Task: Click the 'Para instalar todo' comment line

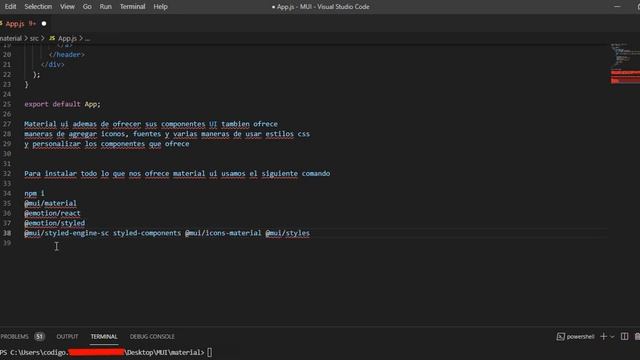Action: [177, 173]
